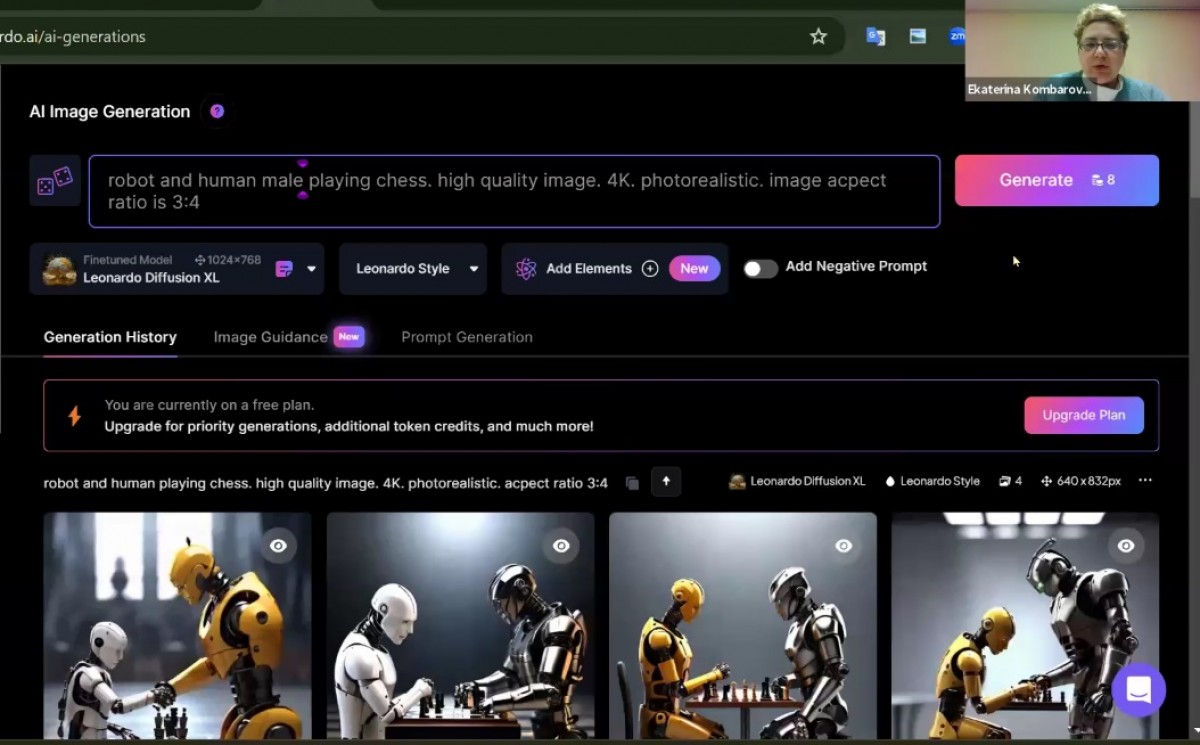Click the Upgrade Plan button

1083,415
